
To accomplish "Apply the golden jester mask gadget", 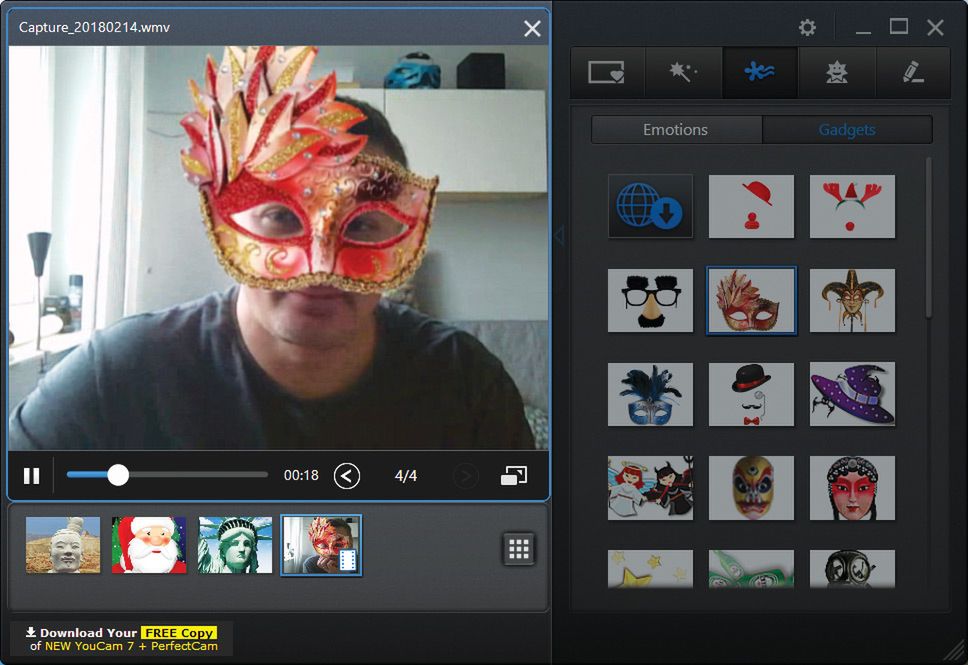I will pyautogui.click(x=852, y=300).
